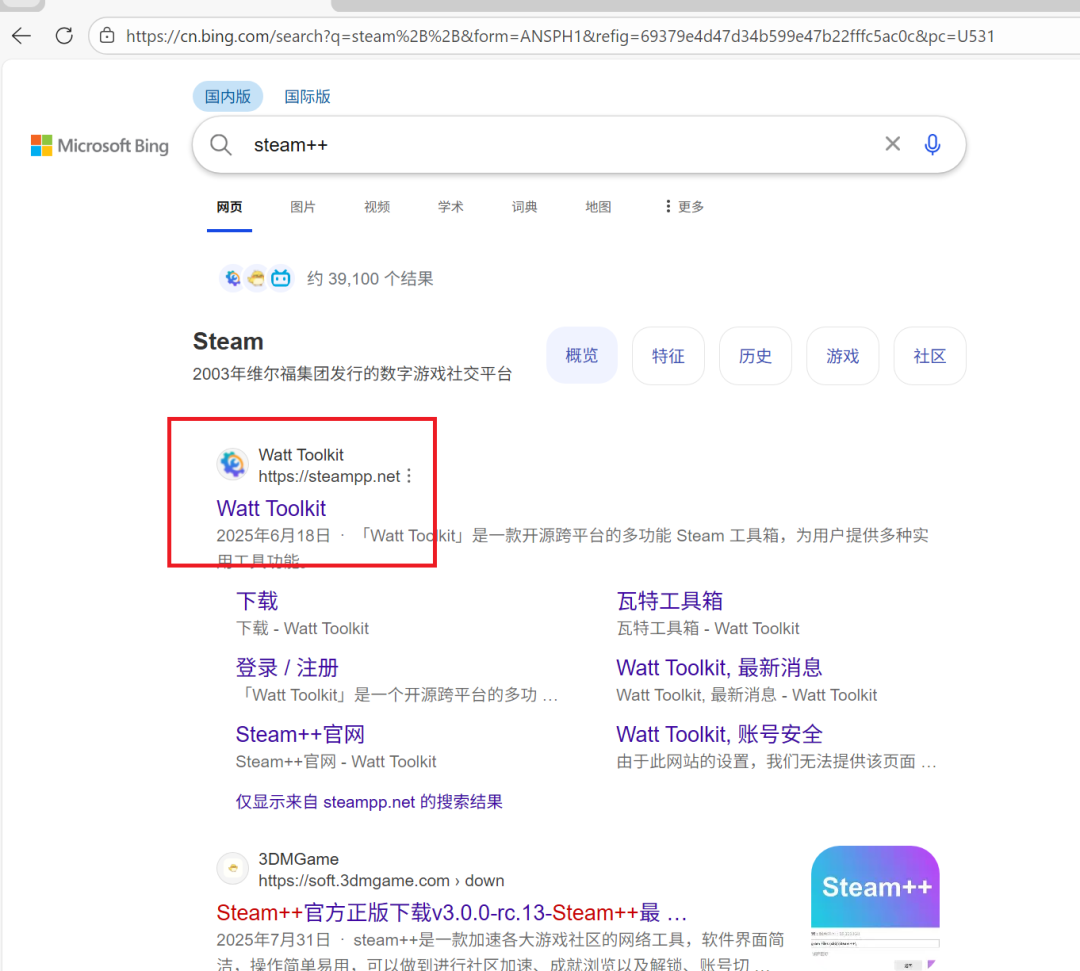Click the 下载 - Watt Toolkit description
Image resolution: width=1080 pixels, height=971 pixels.
302,629
